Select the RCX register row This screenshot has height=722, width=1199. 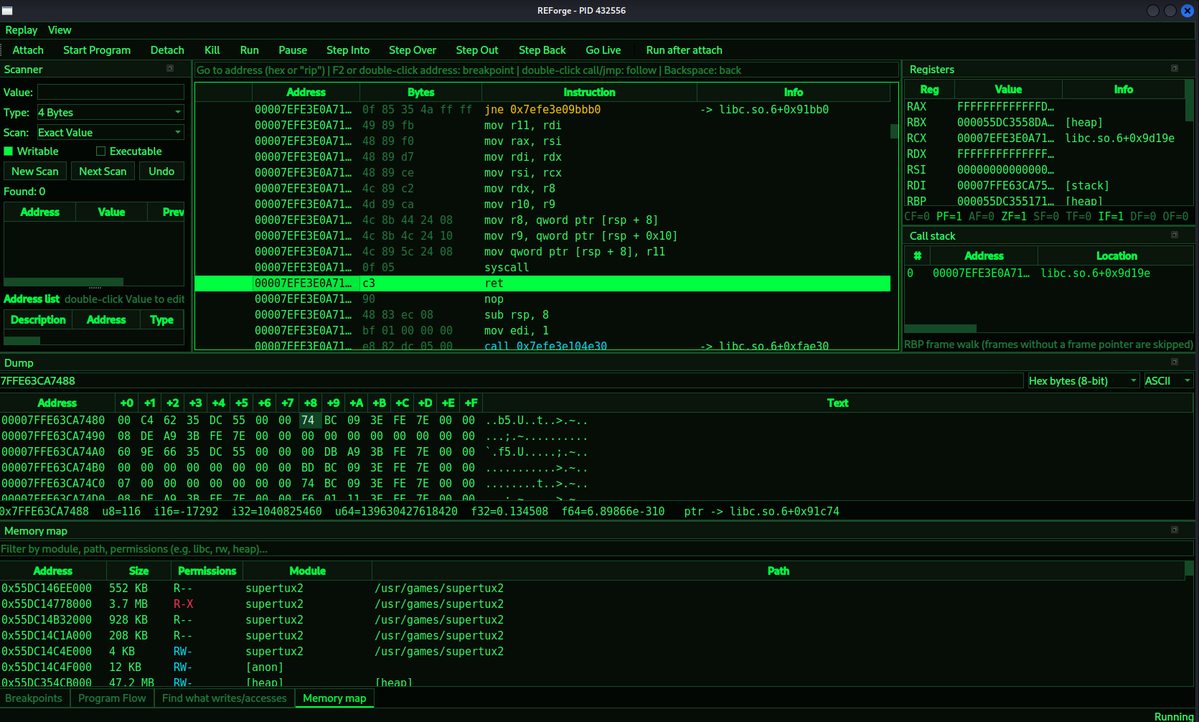click(1045, 138)
